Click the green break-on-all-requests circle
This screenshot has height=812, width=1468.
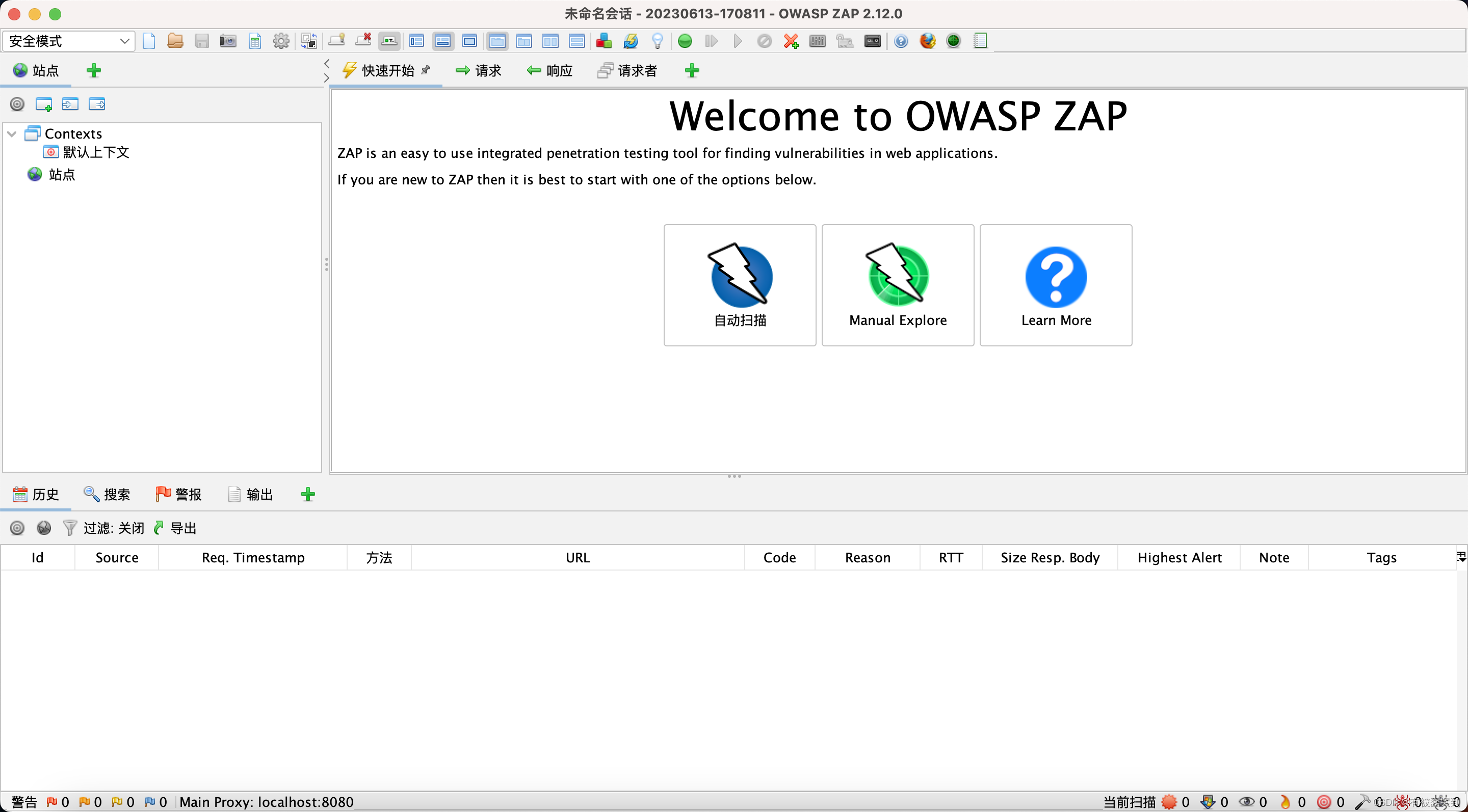(686, 41)
